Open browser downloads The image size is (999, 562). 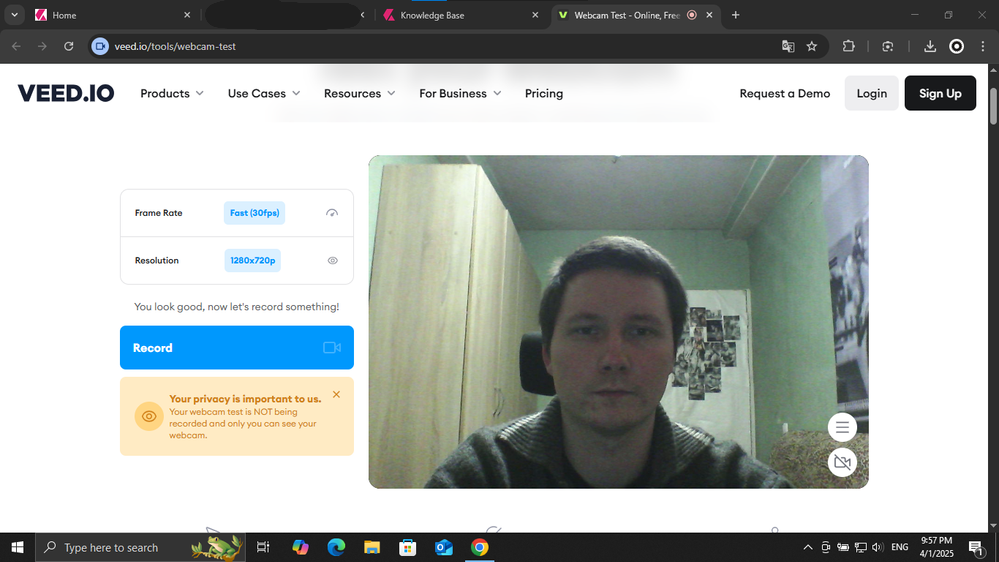(x=930, y=46)
